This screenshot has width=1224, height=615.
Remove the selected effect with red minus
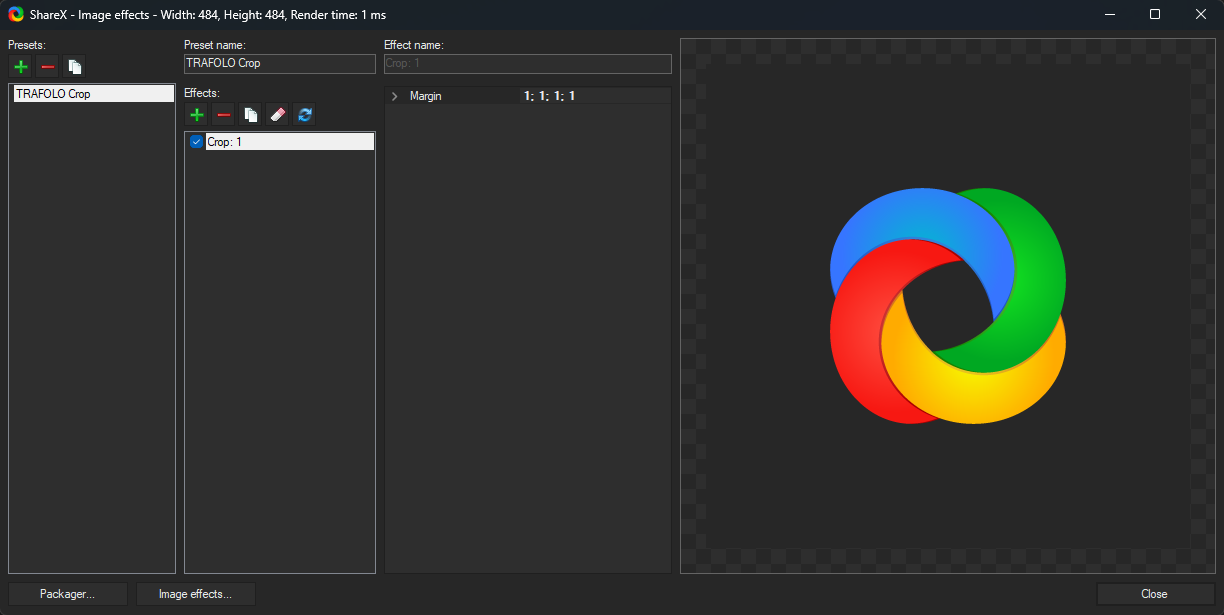pos(224,115)
